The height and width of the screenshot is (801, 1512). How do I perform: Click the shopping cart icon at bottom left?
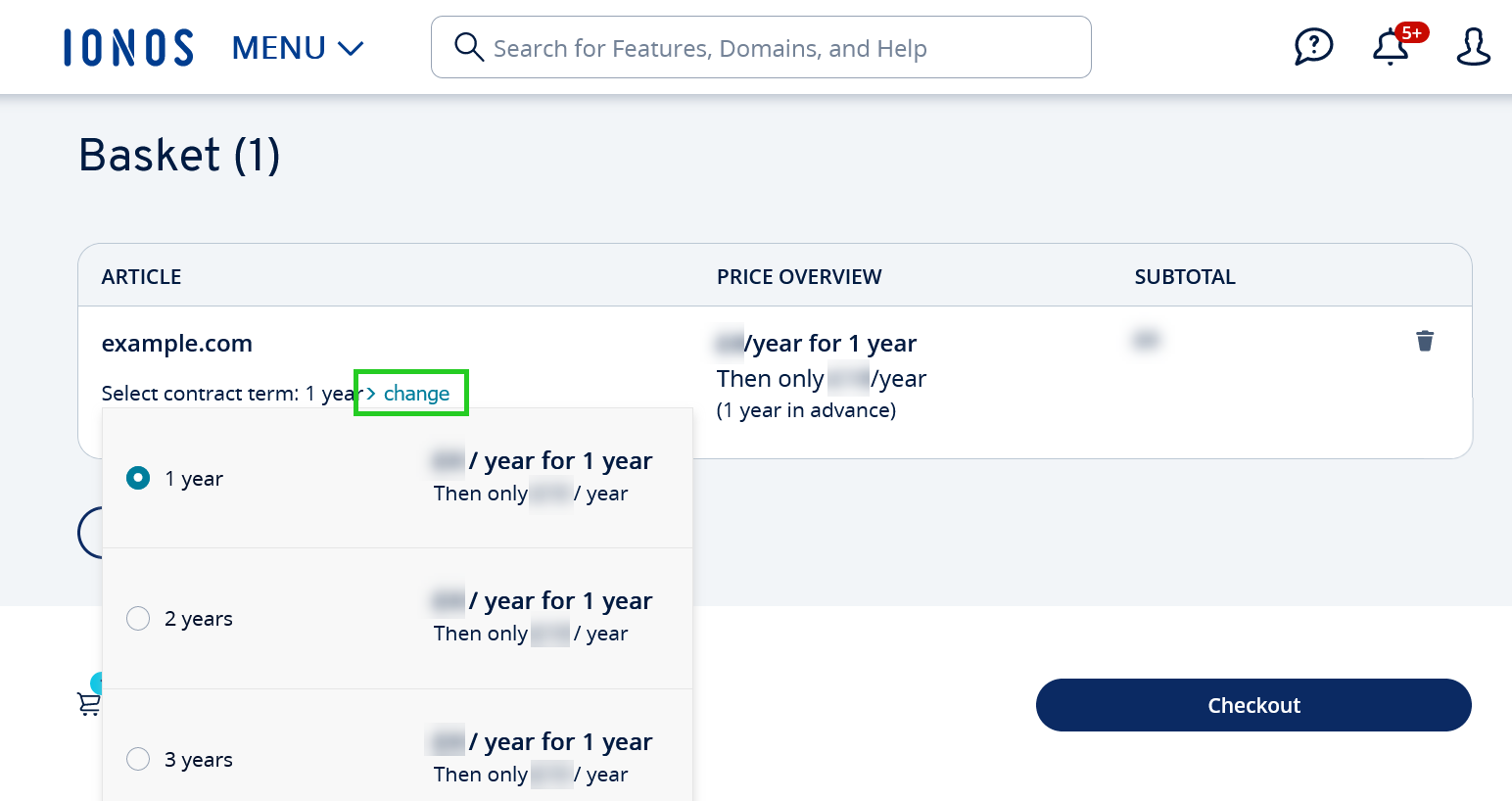pyautogui.click(x=88, y=703)
